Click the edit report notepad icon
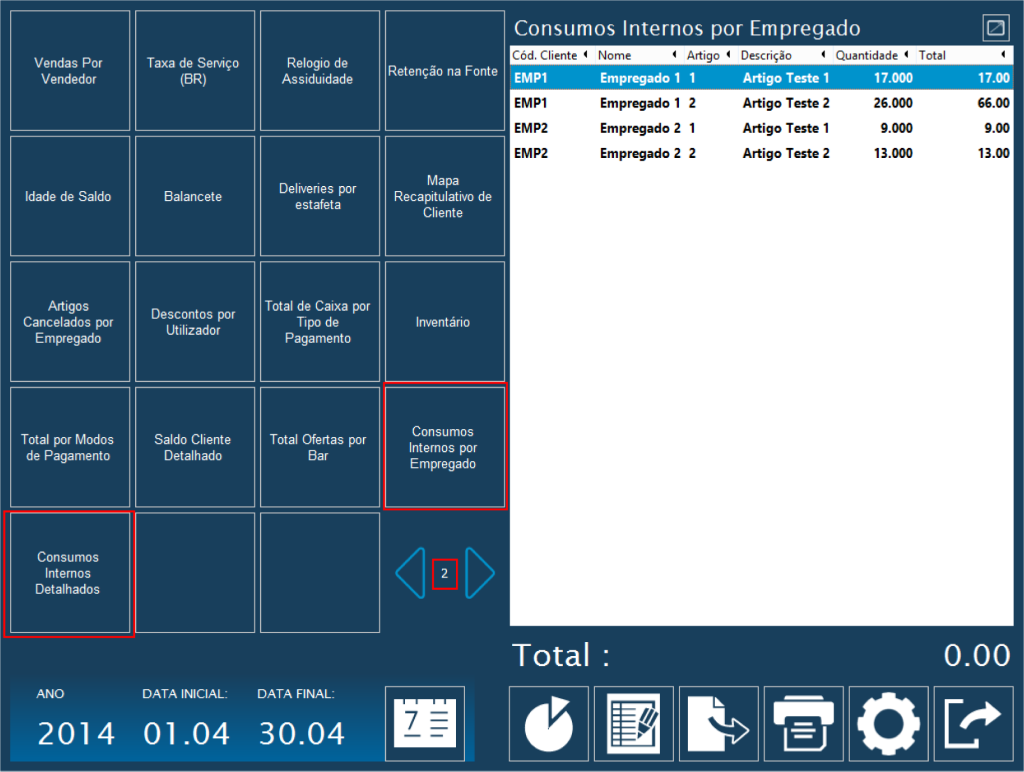 coord(634,724)
